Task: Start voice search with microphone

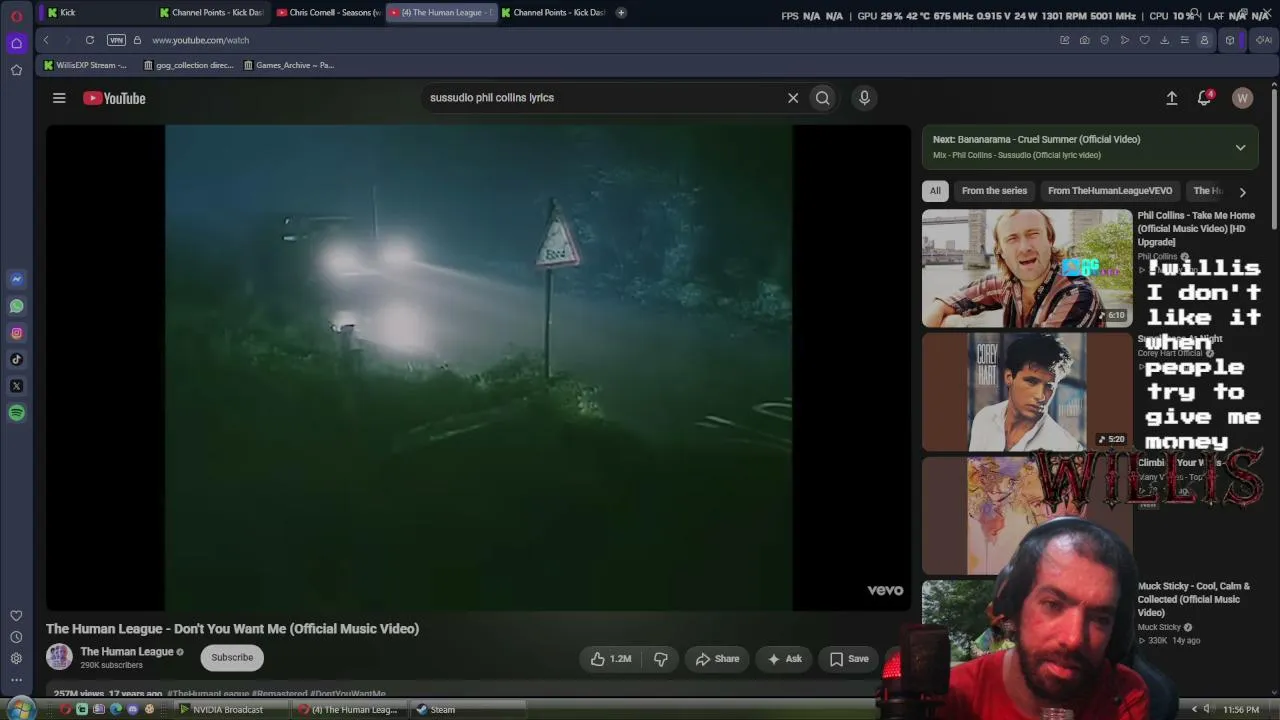Action: click(864, 98)
